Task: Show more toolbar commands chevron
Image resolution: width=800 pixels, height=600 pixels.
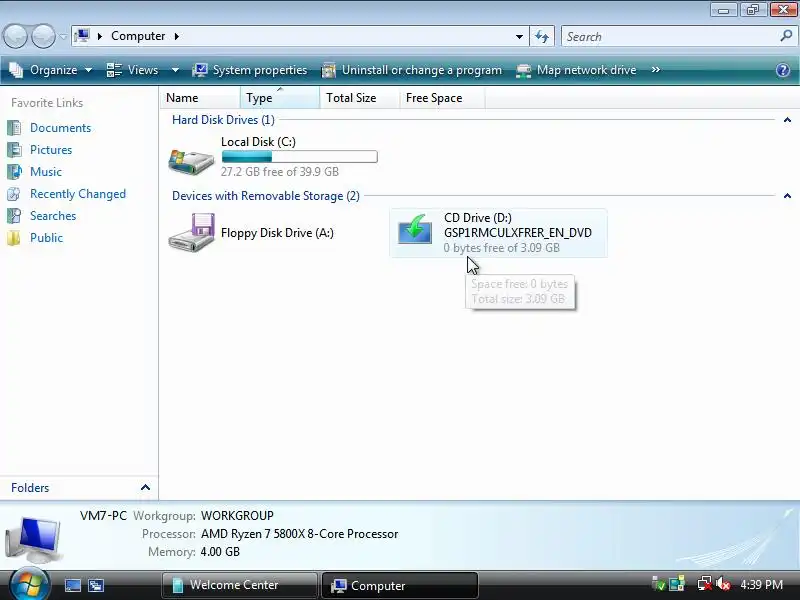Action: [x=656, y=70]
